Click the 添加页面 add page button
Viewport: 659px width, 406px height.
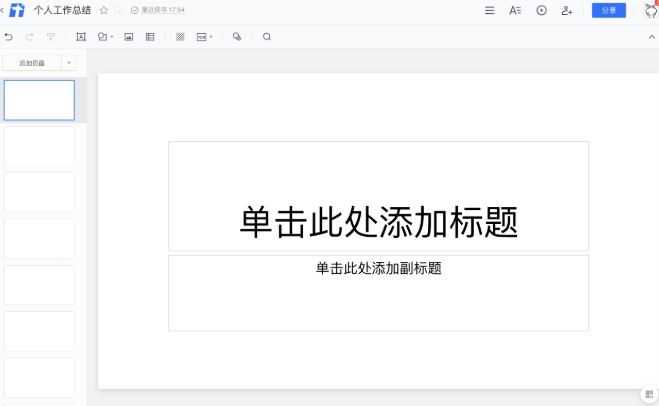click(32, 63)
